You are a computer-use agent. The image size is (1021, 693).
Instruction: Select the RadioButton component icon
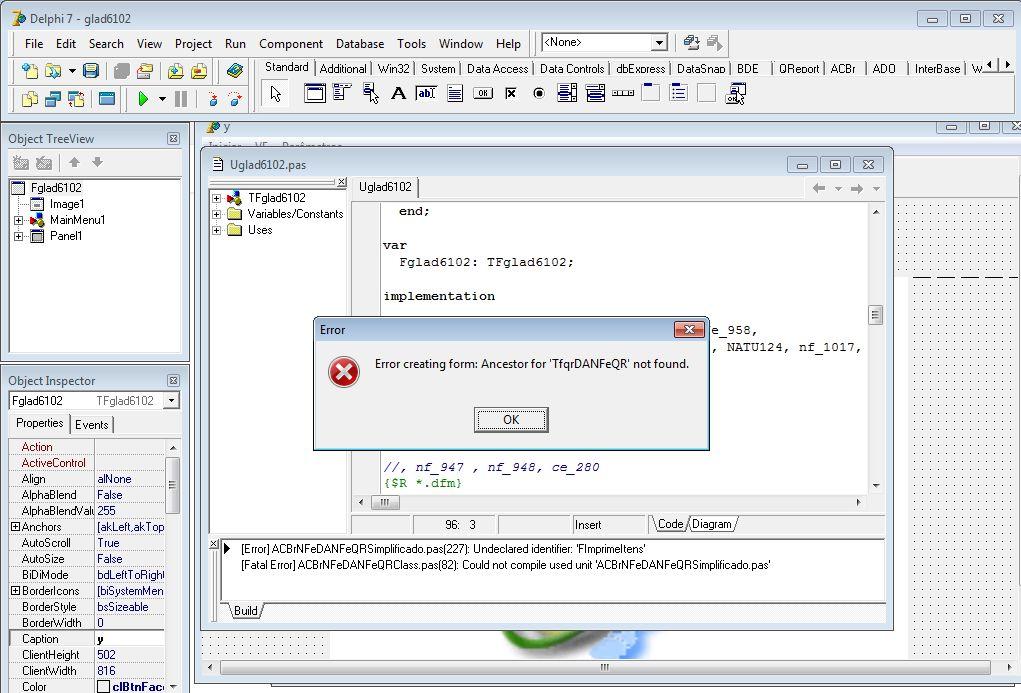tap(538, 93)
